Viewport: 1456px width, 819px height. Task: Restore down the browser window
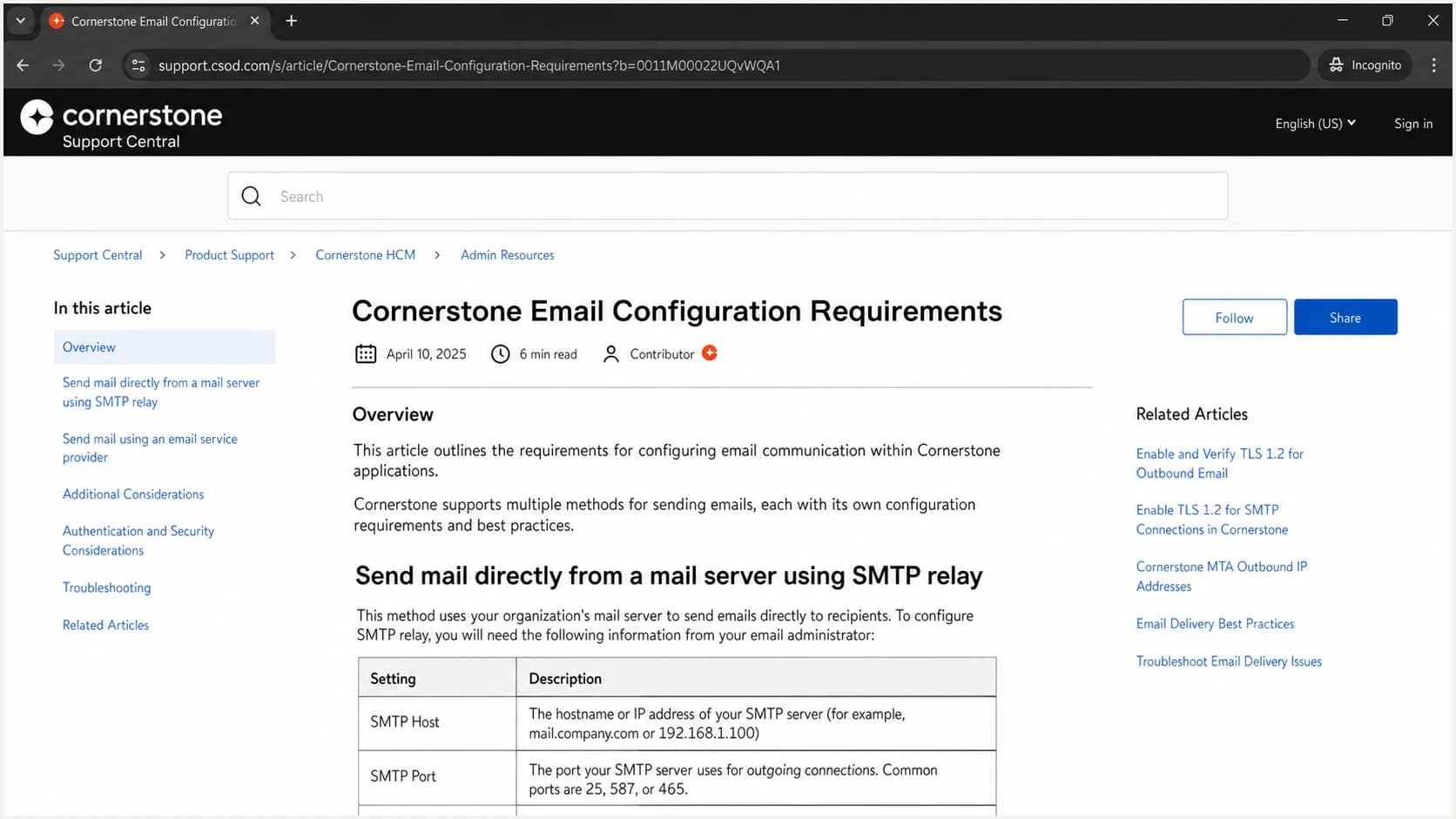tap(1387, 21)
